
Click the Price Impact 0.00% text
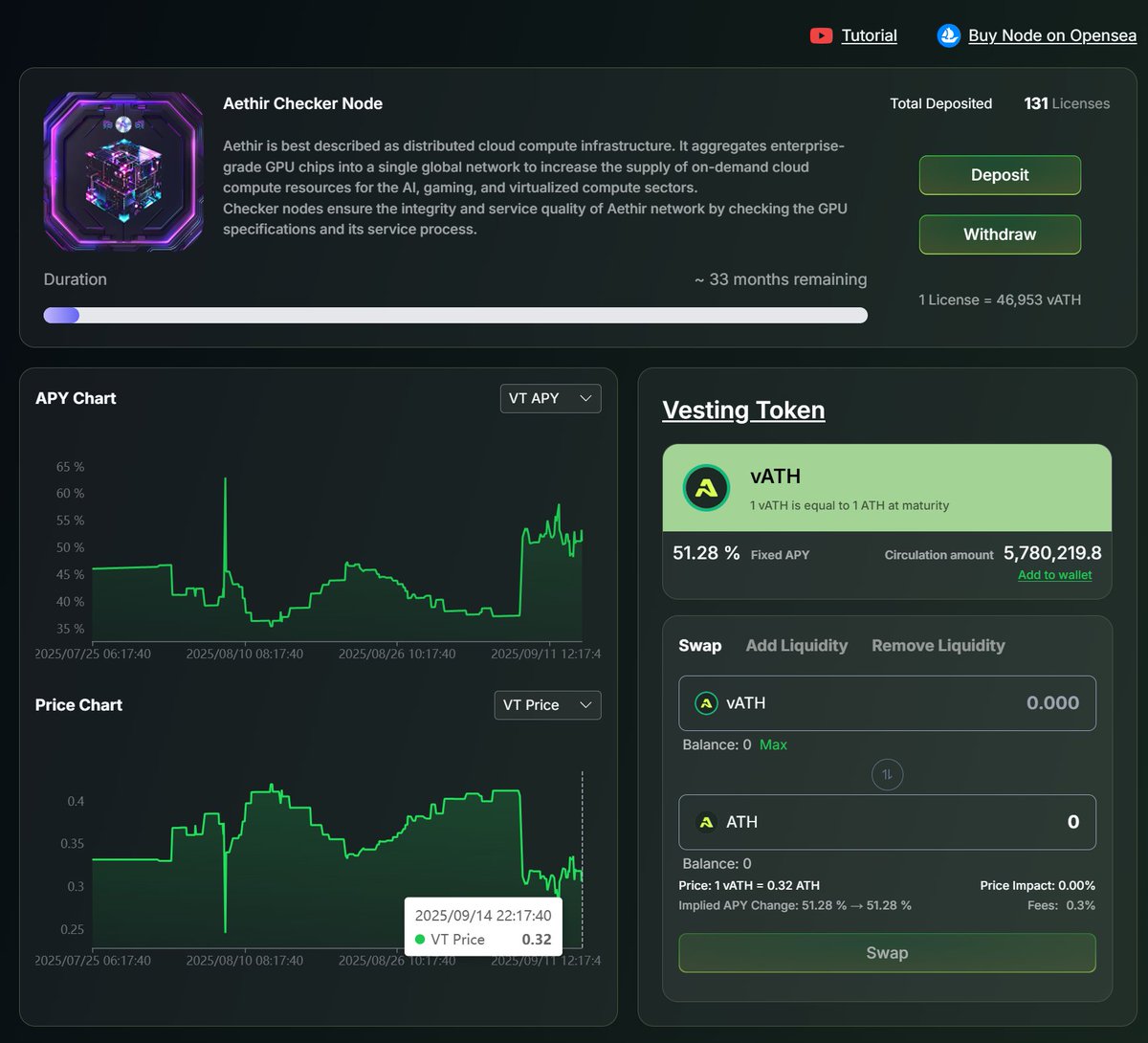(x=1038, y=886)
